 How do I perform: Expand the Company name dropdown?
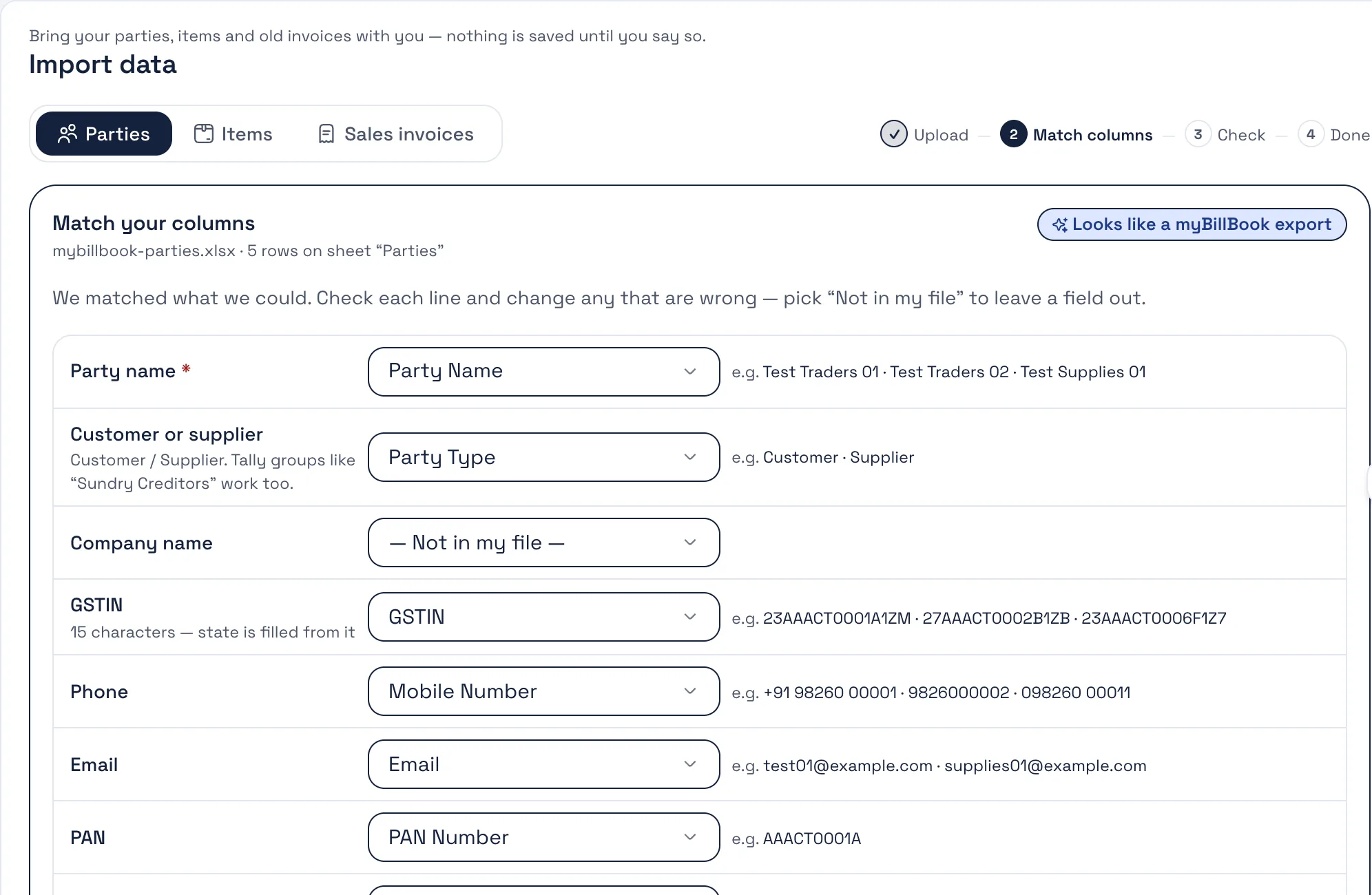tap(544, 543)
